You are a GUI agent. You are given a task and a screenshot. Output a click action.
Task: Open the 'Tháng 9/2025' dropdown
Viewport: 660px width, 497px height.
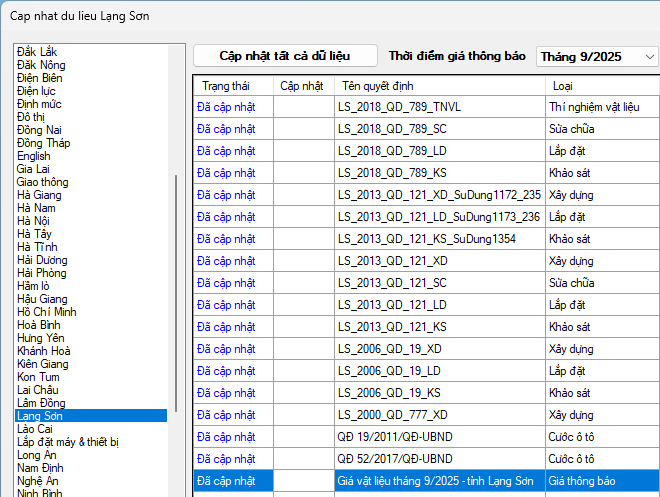pos(597,57)
